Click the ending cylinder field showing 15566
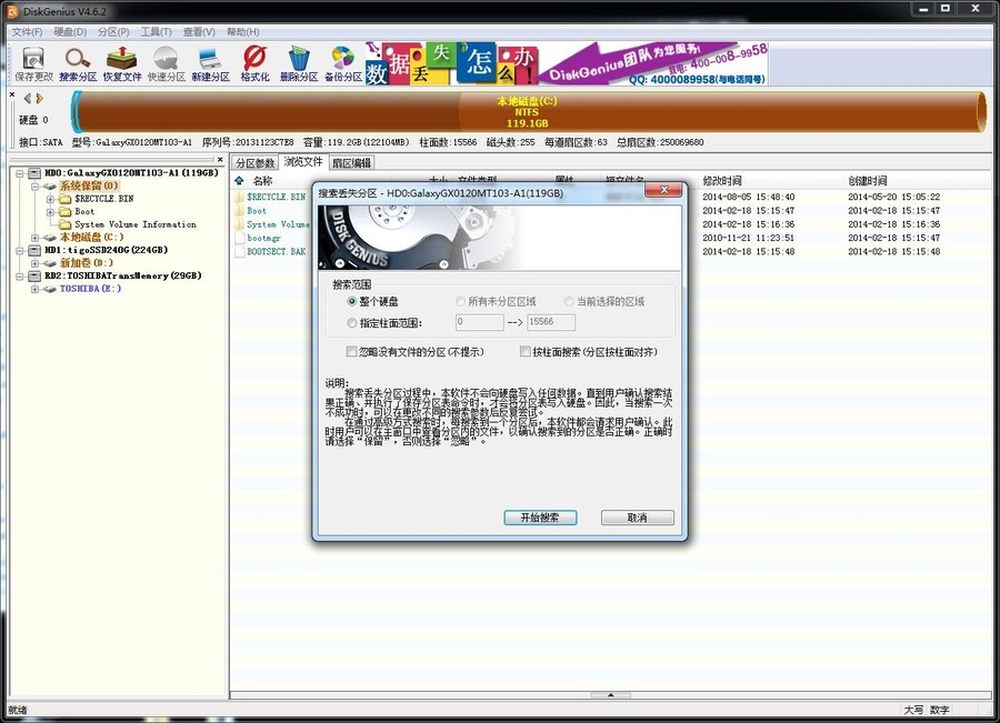Screen dimensions: 1000x723 (551, 322)
